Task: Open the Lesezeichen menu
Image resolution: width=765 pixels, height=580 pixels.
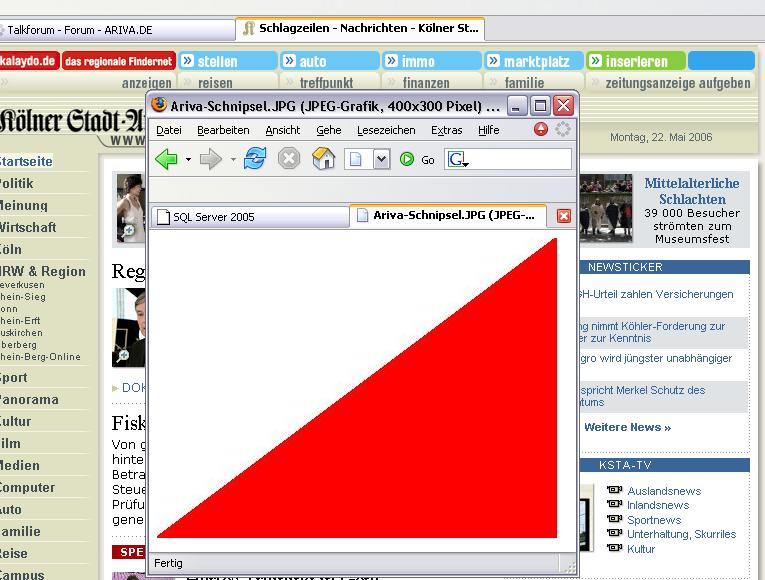Action: point(386,130)
